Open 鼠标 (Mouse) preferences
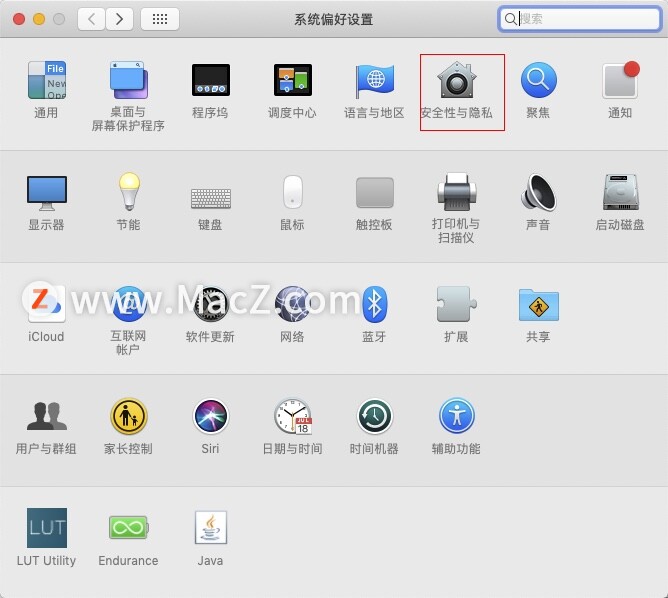Viewport: 668px width, 598px height. [x=293, y=192]
